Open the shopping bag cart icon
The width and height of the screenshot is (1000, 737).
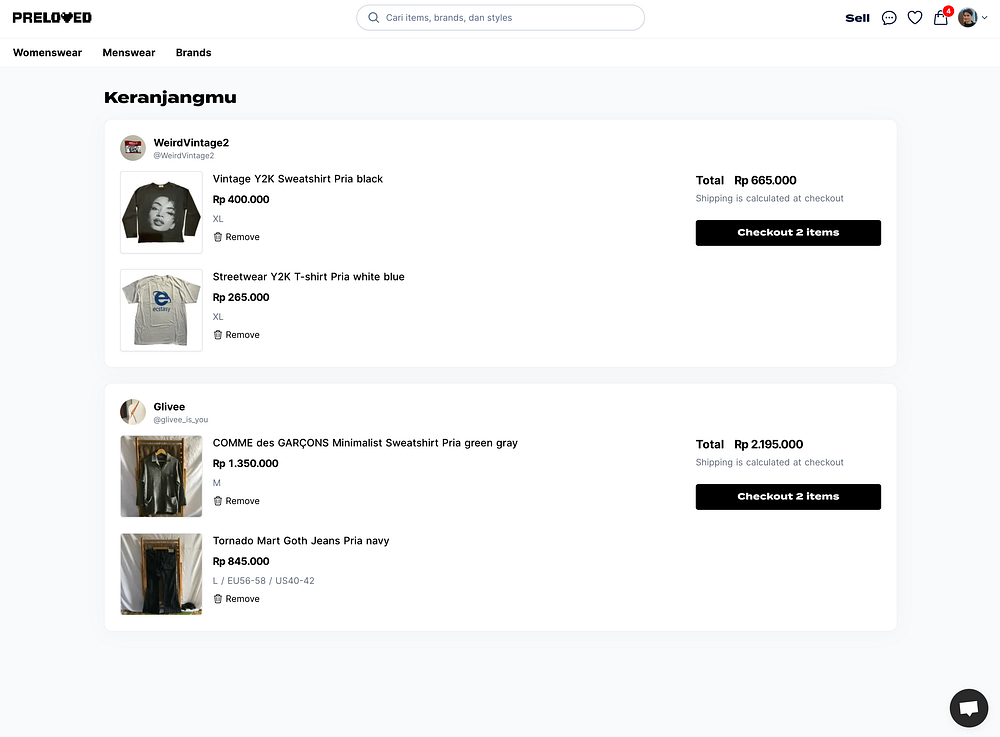940,18
